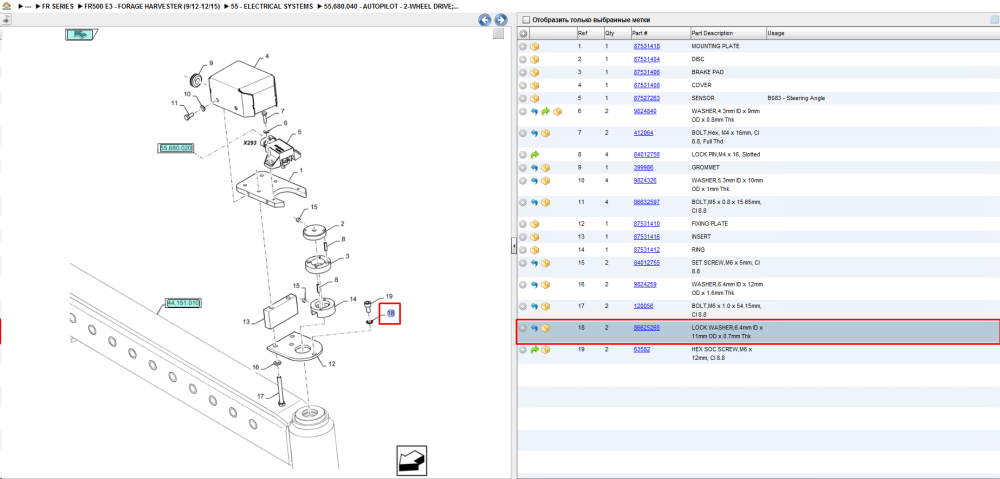Sort by Usage column header
This screenshot has width=1000, height=479.
coord(882,33)
